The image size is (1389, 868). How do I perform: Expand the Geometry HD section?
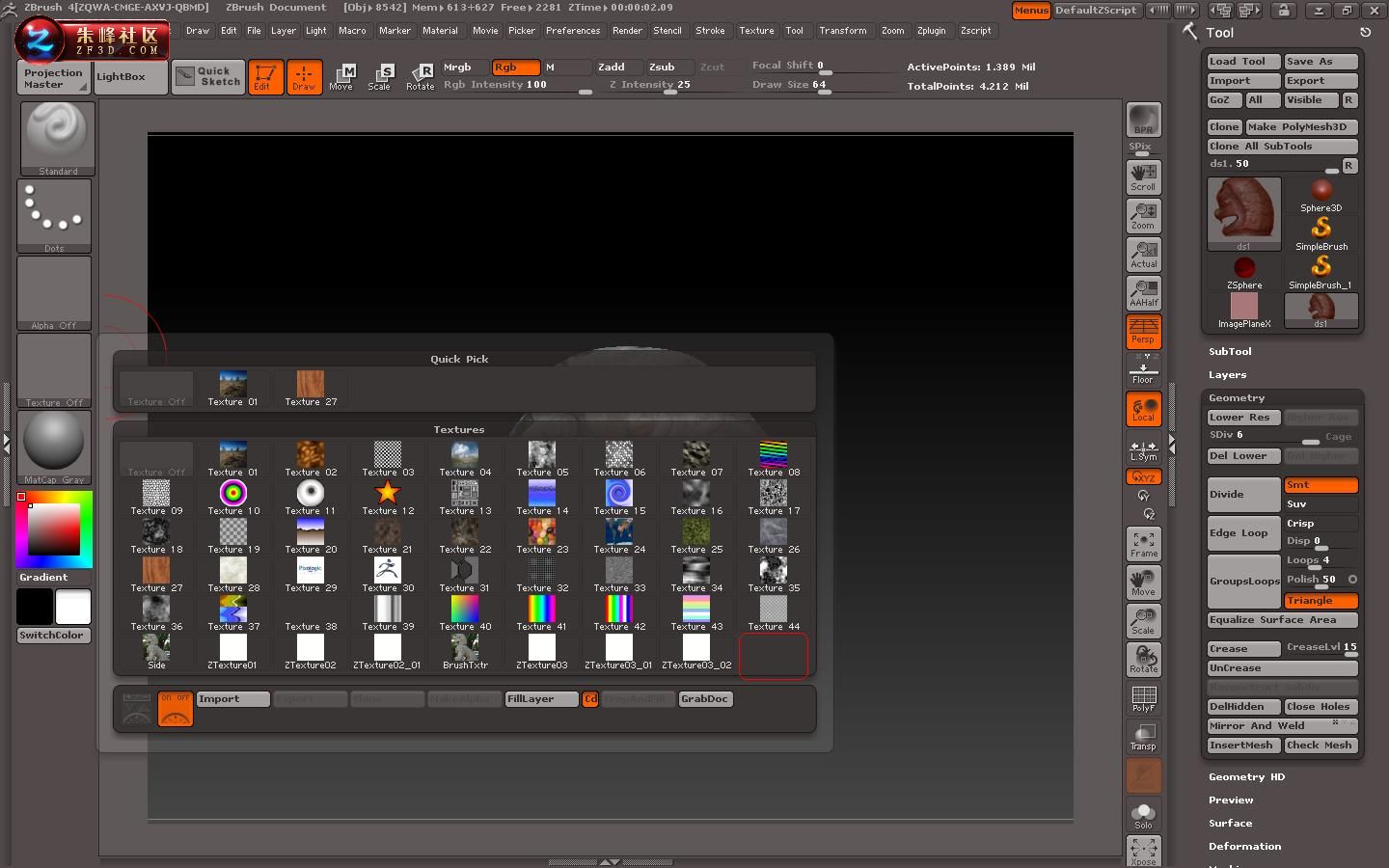pos(1246,777)
